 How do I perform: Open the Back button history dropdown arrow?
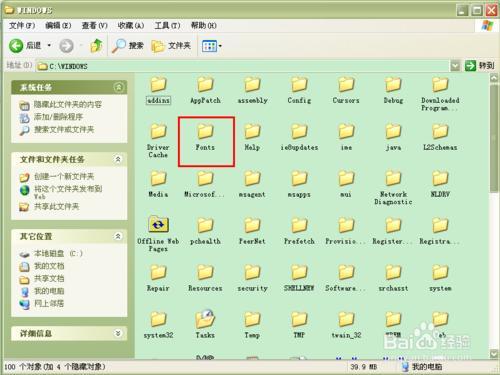coord(49,45)
